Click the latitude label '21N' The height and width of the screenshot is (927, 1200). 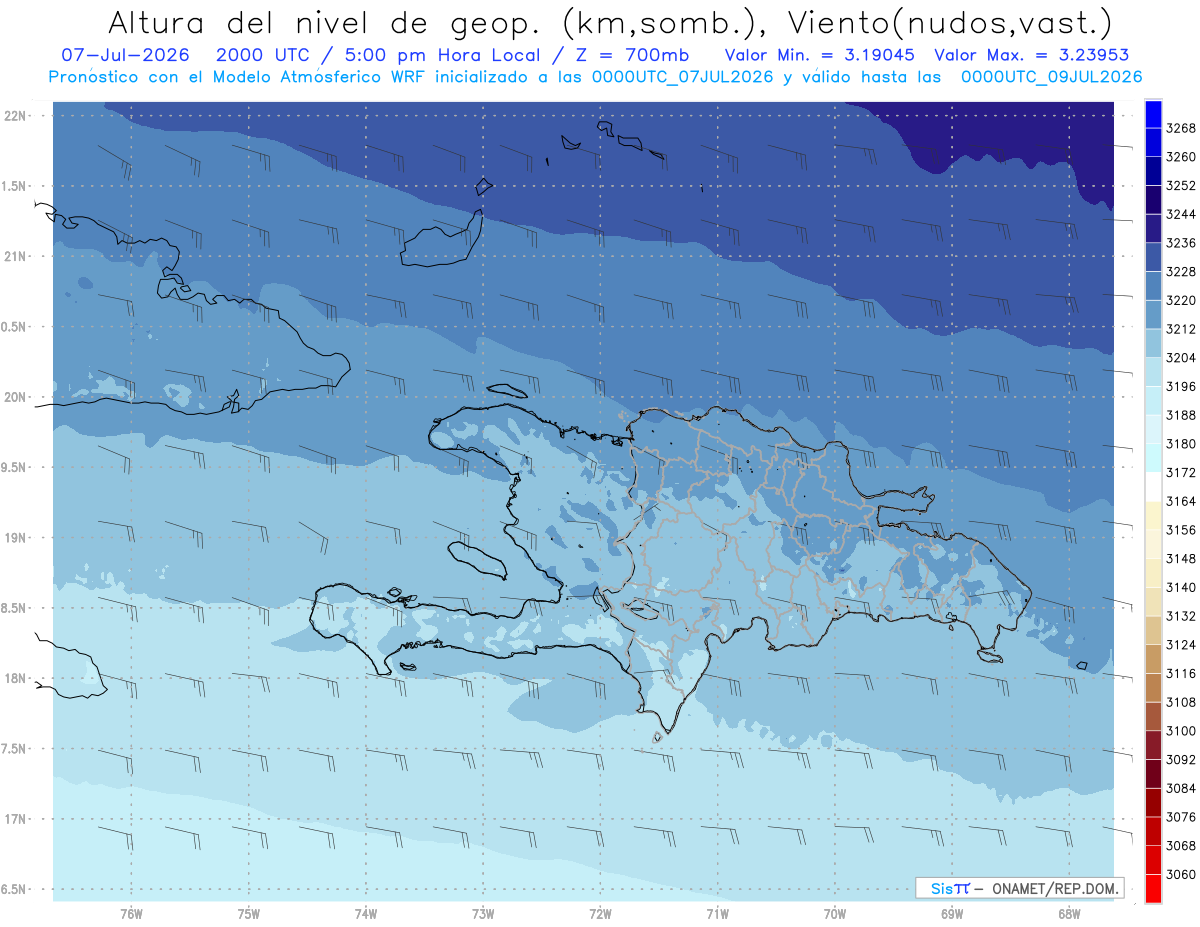[16, 257]
